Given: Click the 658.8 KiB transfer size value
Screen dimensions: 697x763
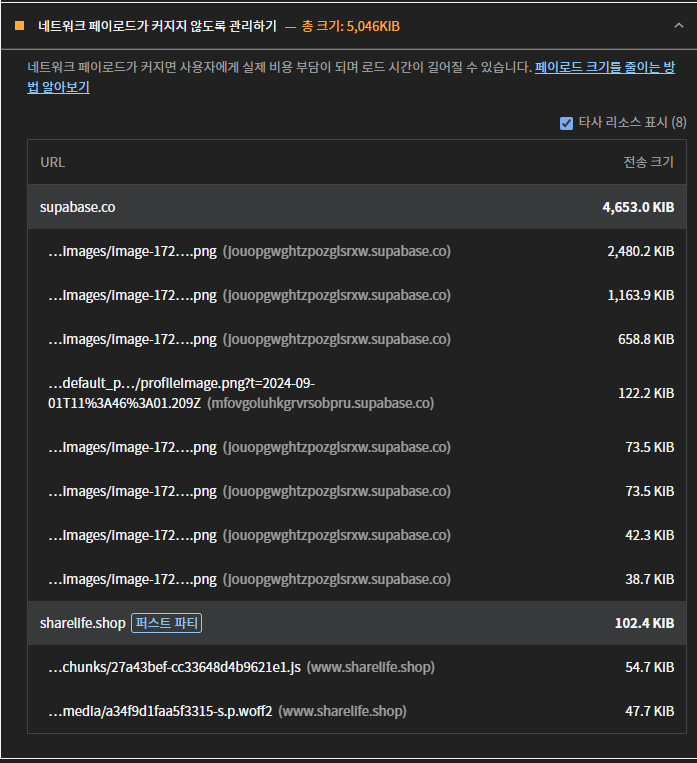Looking at the screenshot, I should [x=646, y=339].
